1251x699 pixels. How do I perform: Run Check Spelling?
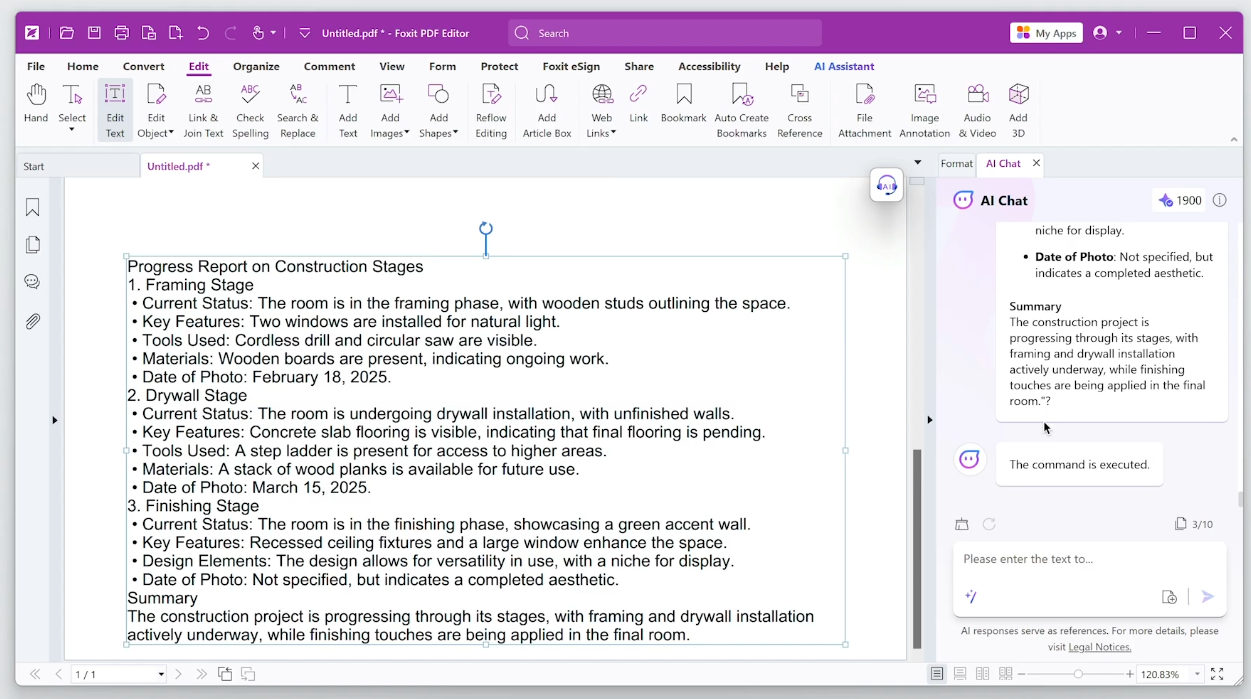(251, 110)
